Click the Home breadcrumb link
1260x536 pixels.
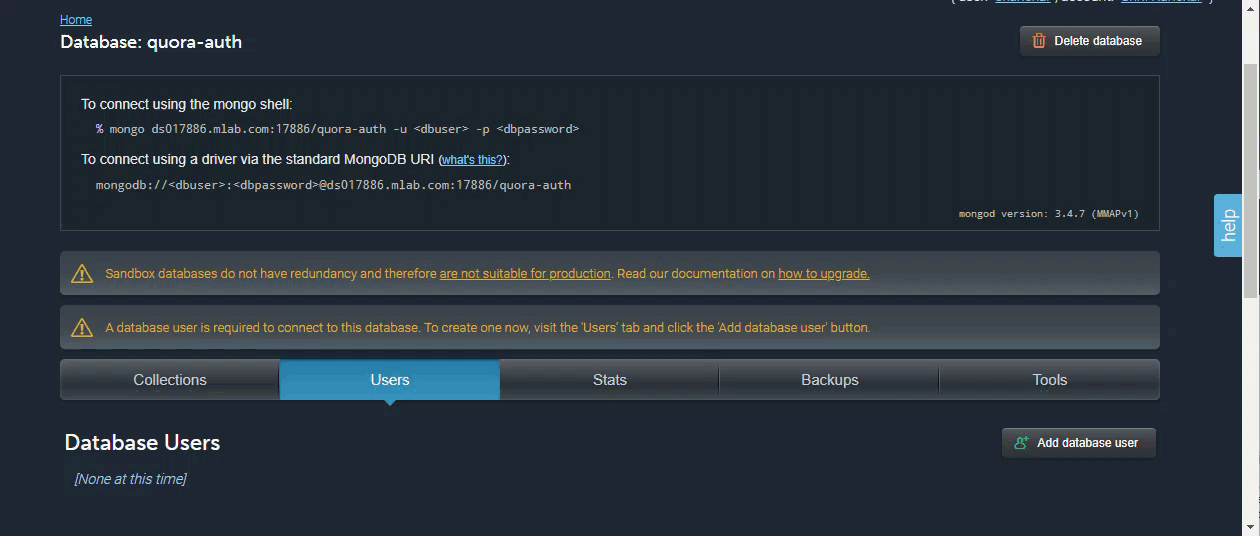76,20
